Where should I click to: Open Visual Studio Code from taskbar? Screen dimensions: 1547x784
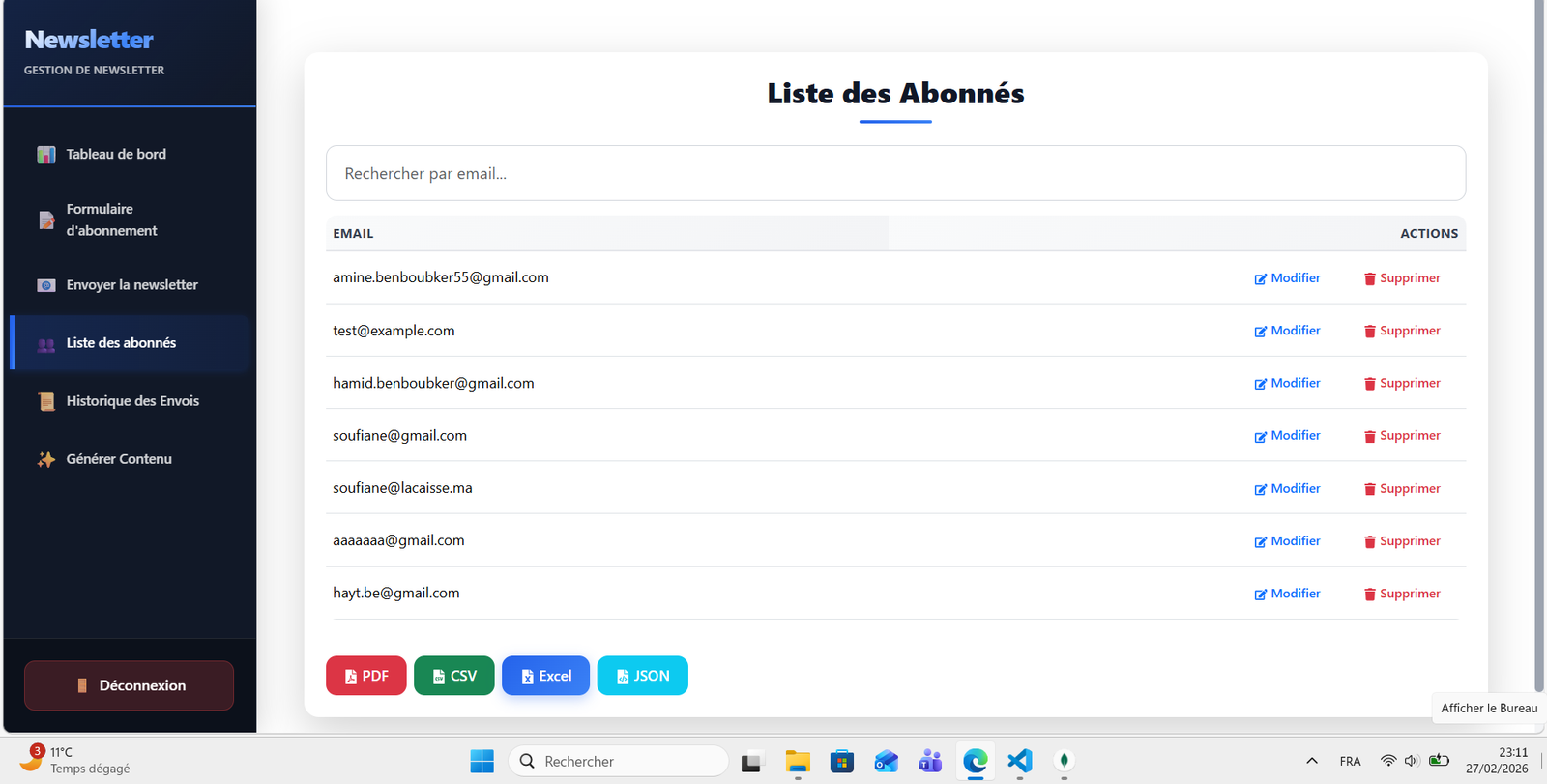(1019, 761)
